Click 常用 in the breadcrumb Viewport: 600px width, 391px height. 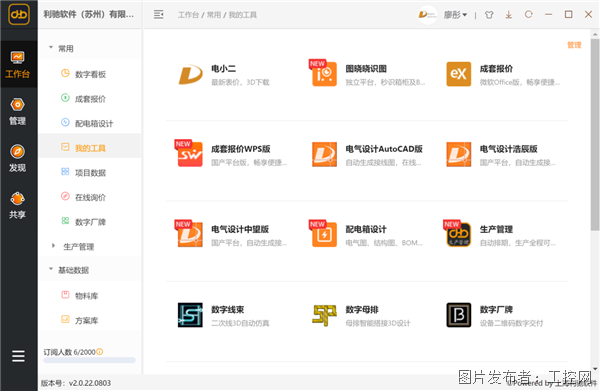tap(214, 15)
